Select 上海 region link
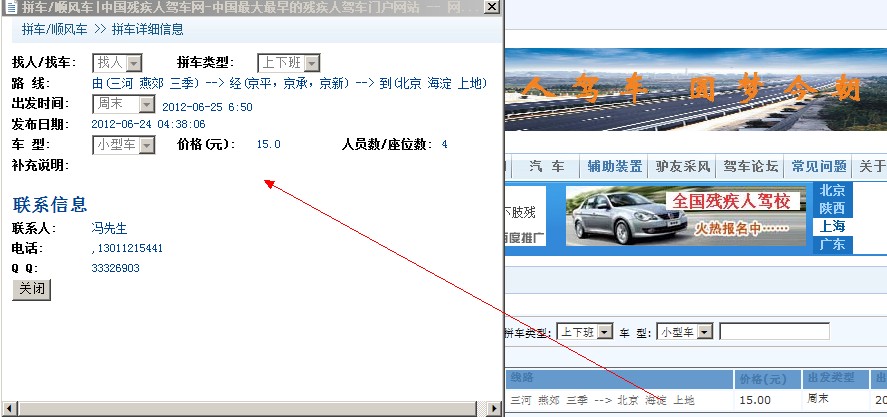Viewport: 887px width, 417px height. (832, 226)
